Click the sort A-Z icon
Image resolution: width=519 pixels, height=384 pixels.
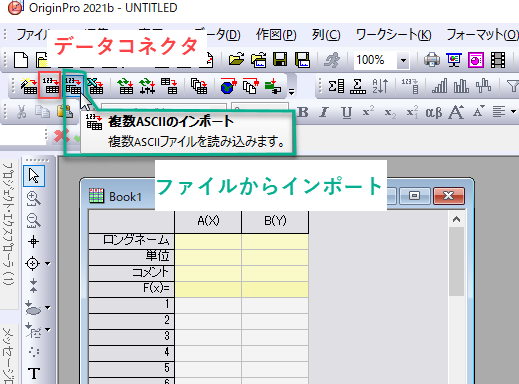tap(380, 86)
